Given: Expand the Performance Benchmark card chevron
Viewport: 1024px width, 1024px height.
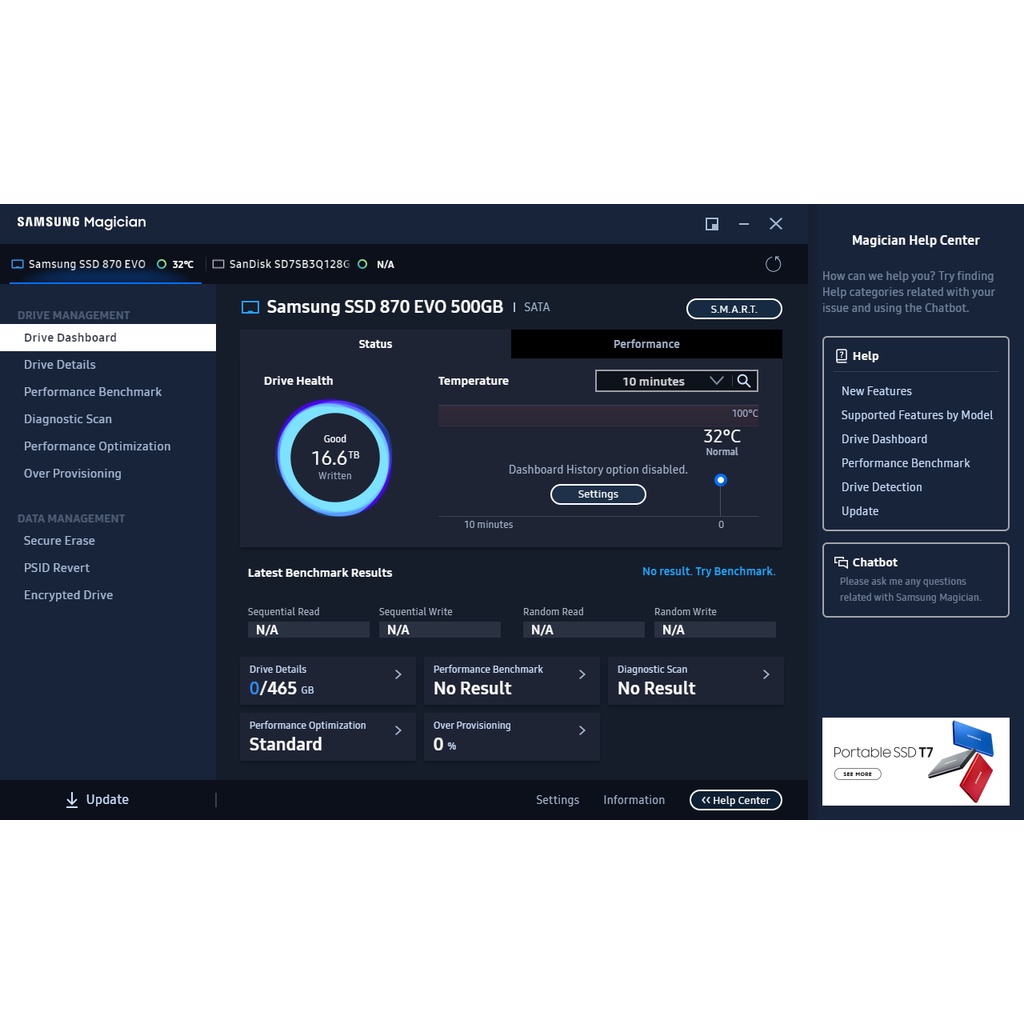Looking at the screenshot, I should [x=582, y=675].
